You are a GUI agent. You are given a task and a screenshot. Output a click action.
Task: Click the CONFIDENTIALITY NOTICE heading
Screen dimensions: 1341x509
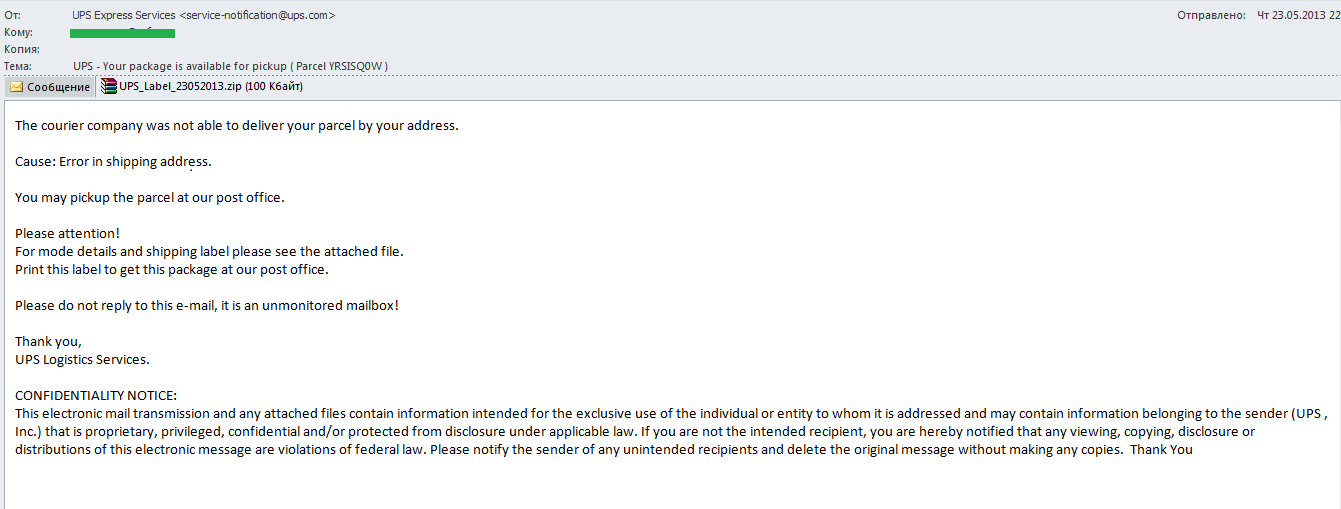click(x=96, y=395)
